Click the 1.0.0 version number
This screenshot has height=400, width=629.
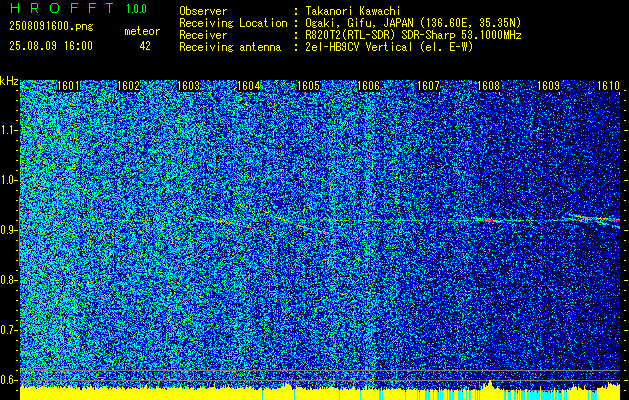(136, 8)
